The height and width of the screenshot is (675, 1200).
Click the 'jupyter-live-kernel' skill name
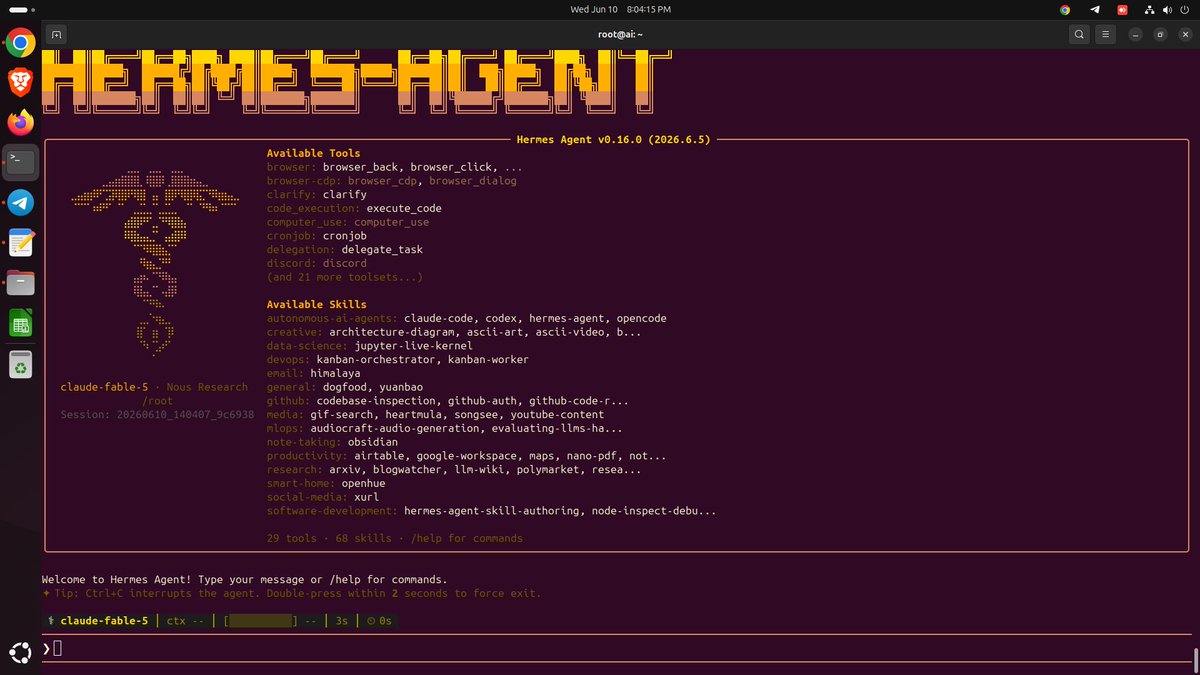tap(413, 345)
